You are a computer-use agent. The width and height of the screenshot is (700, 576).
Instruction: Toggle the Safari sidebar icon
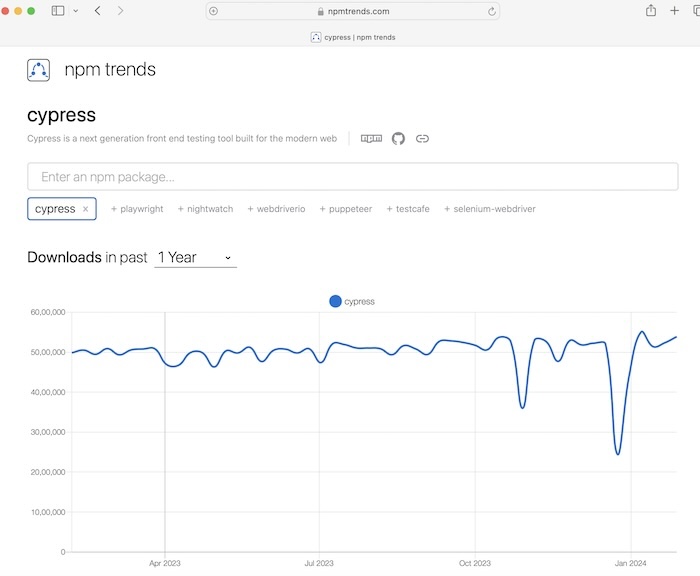tap(57, 11)
